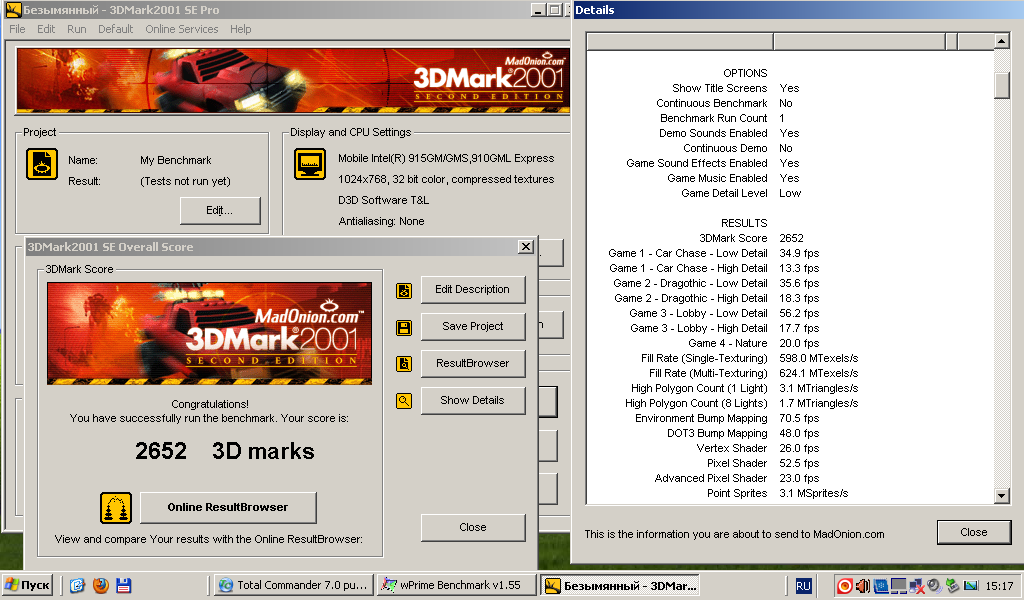Click the Show Details magnifier icon
Screen dimensions: 1024x600
[404, 400]
